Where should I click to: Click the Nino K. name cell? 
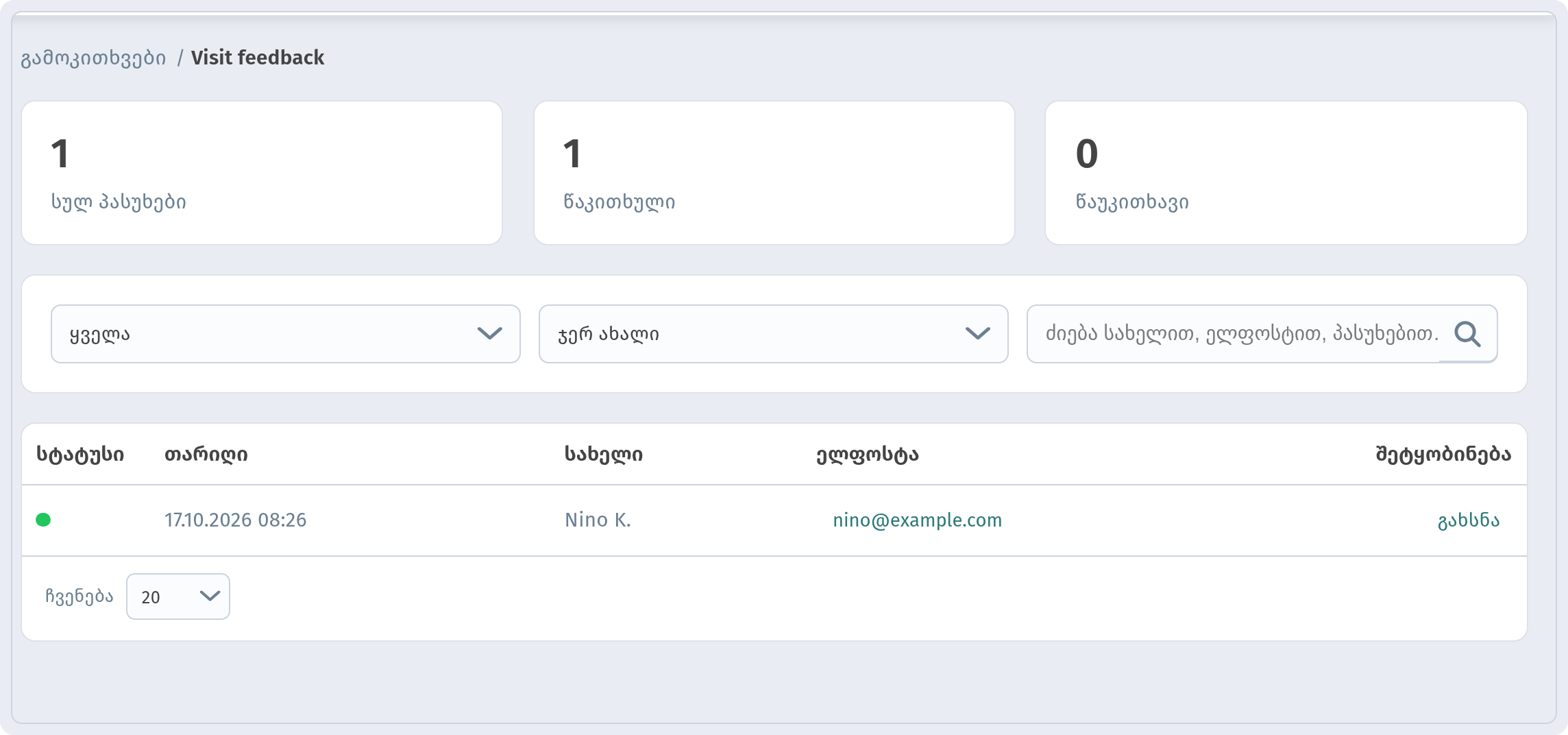(x=598, y=520)
